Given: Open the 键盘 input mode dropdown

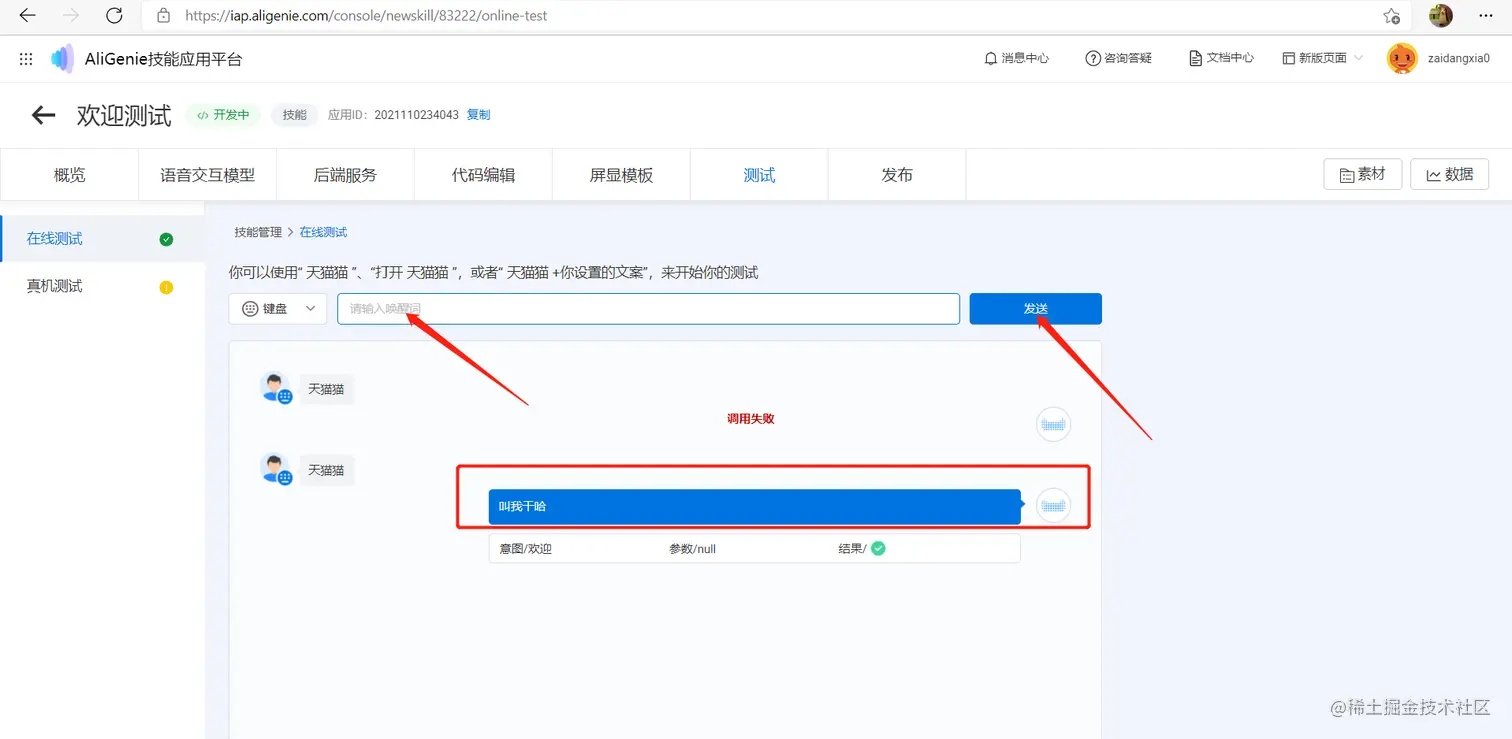Looking at the screenshot, I should [278, 309].
